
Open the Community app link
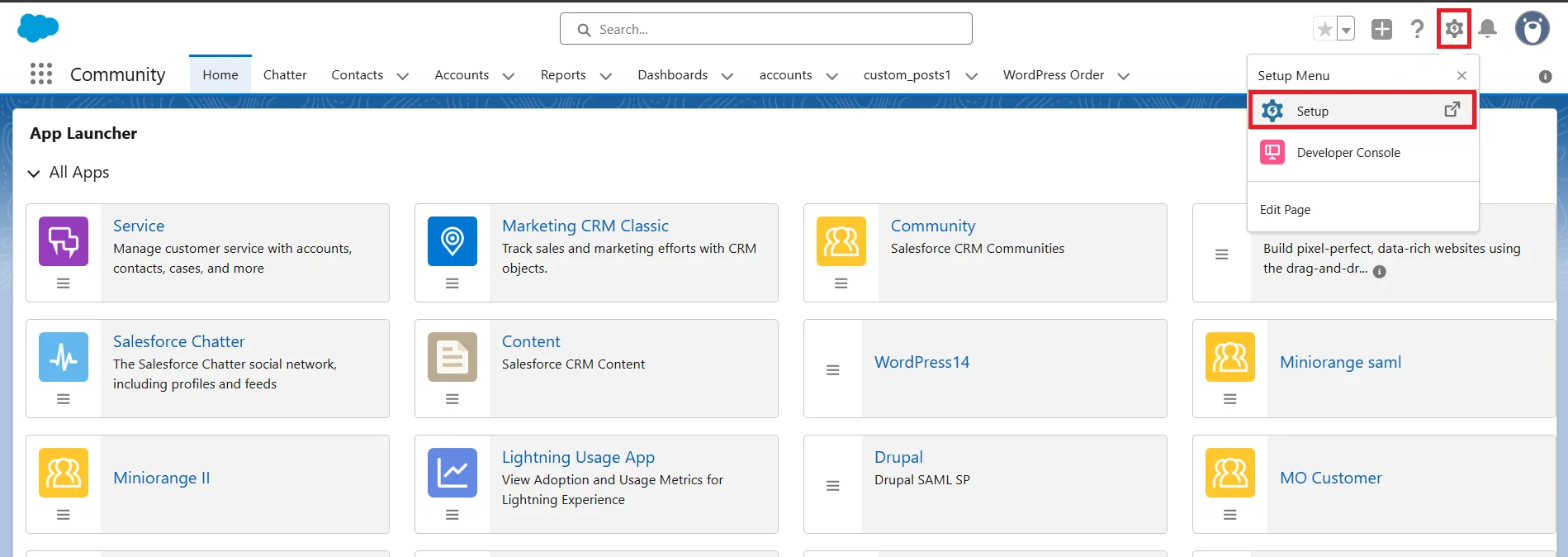coord(933,226)
